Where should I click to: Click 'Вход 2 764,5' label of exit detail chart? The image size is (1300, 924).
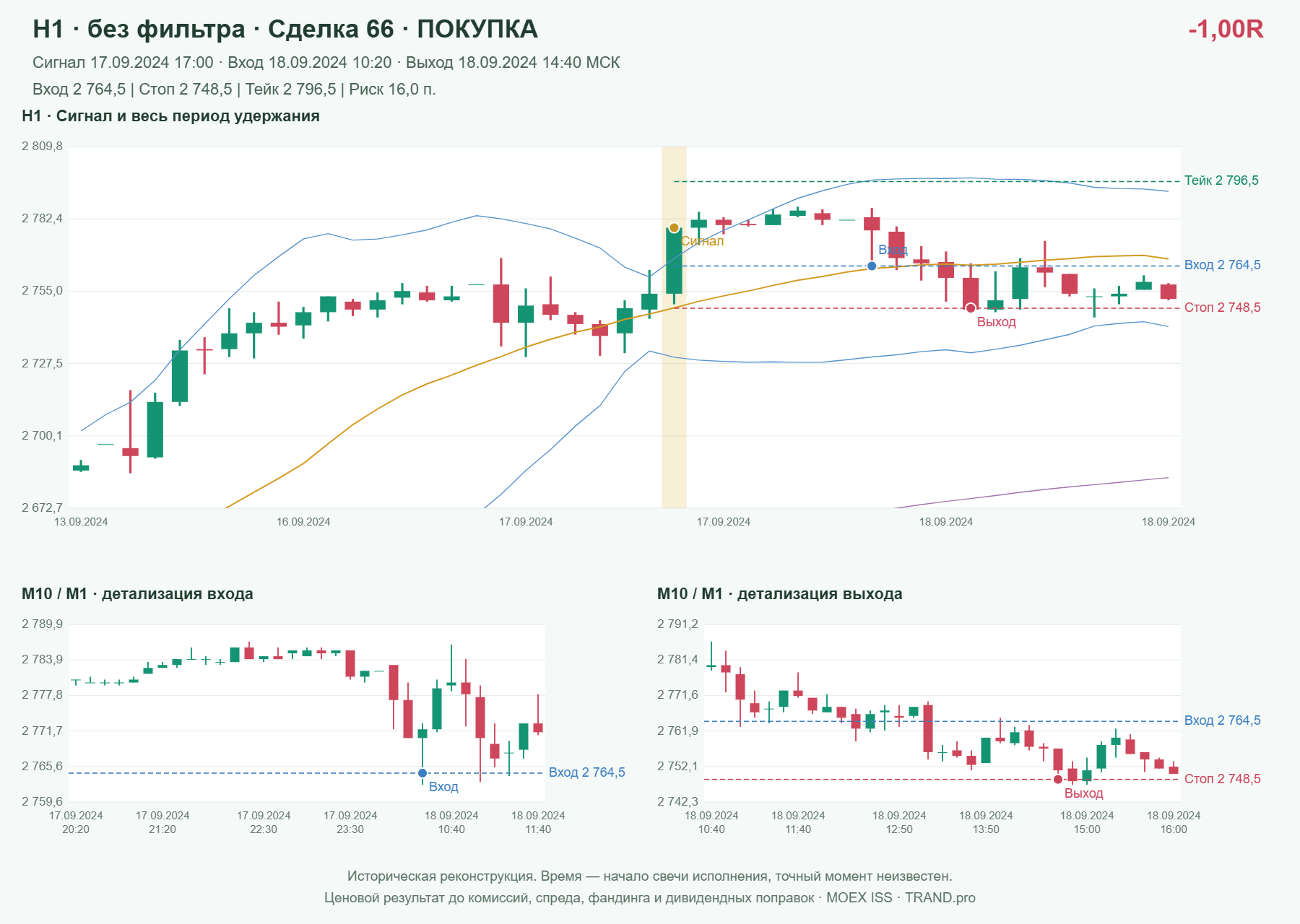(x=1223, y=720)
